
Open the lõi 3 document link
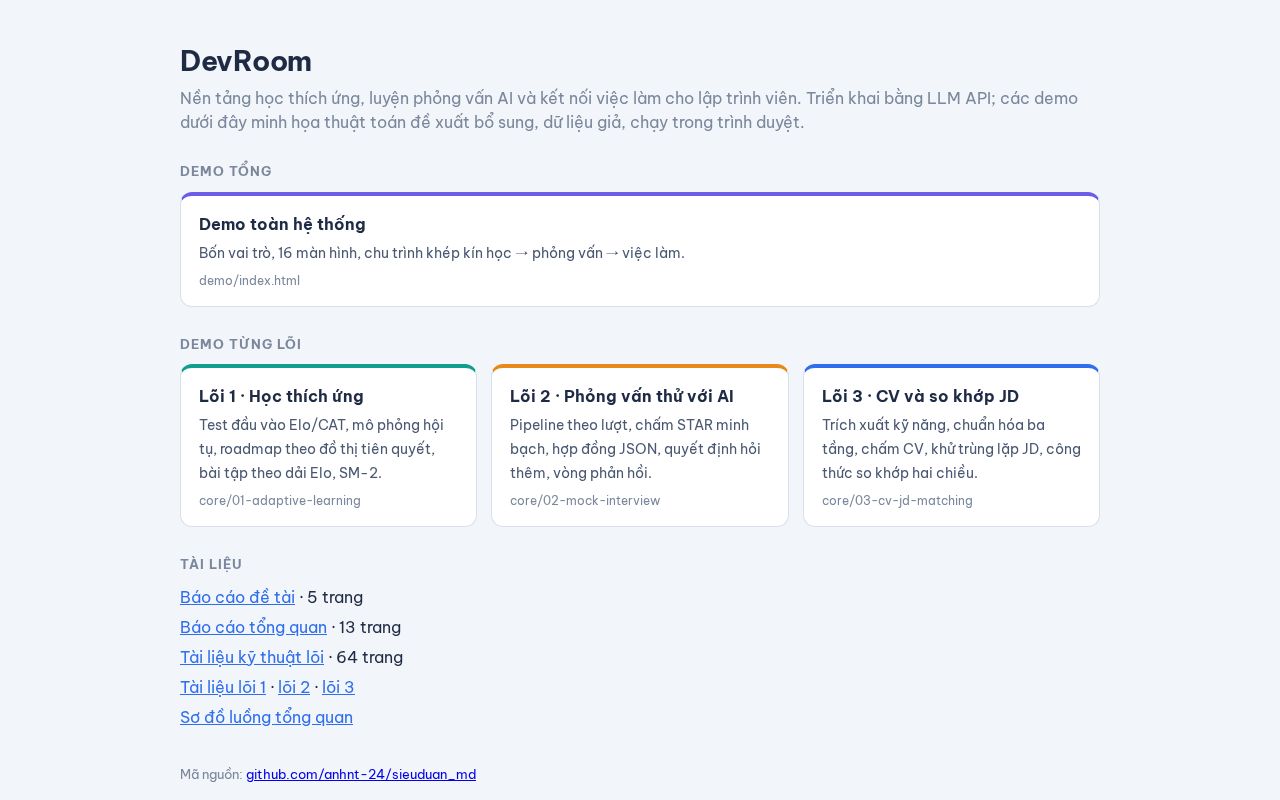click(x=338, y=687)
